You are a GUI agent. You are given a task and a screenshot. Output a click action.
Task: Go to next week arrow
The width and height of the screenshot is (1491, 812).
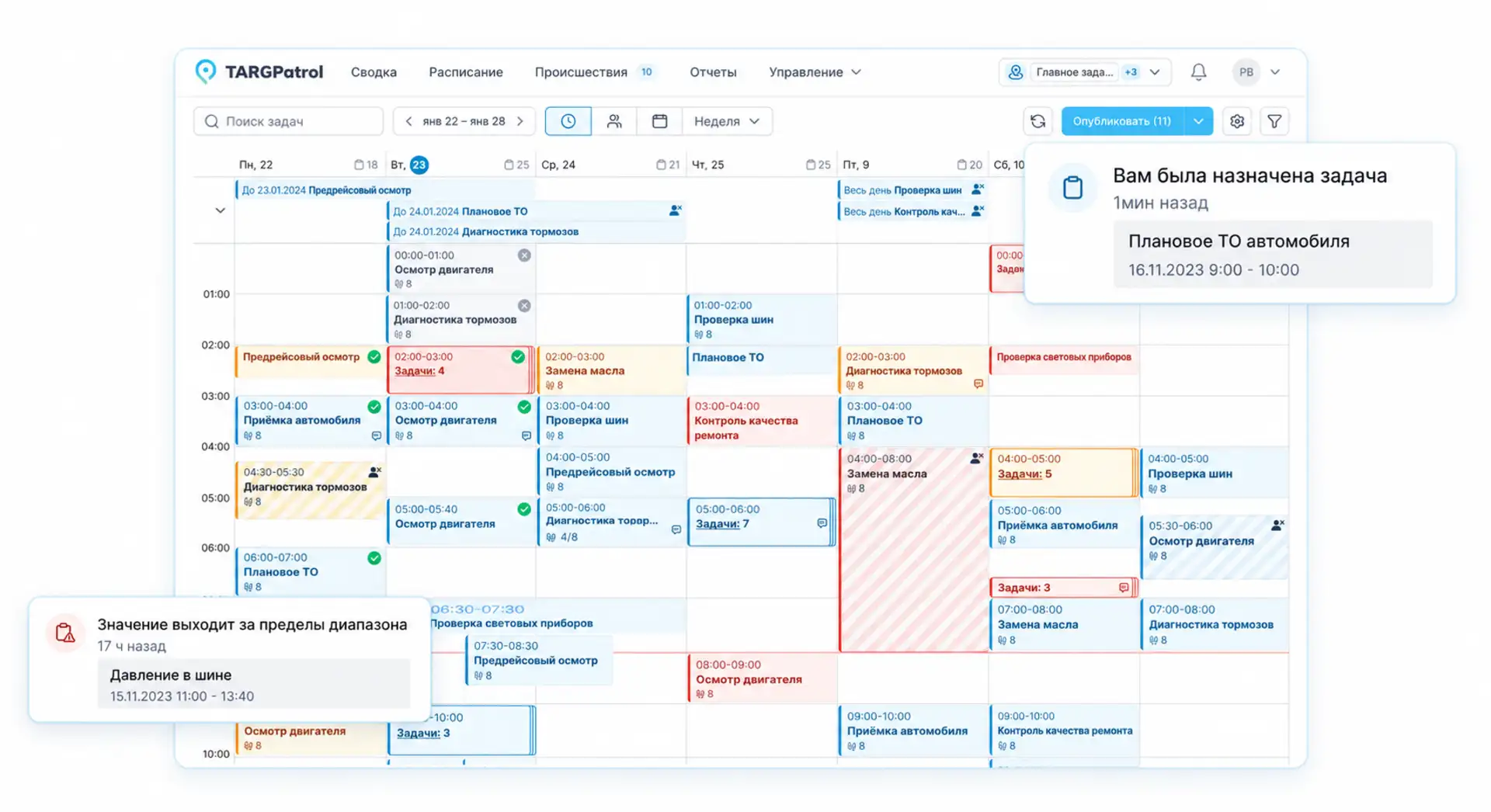coord(520,121)
